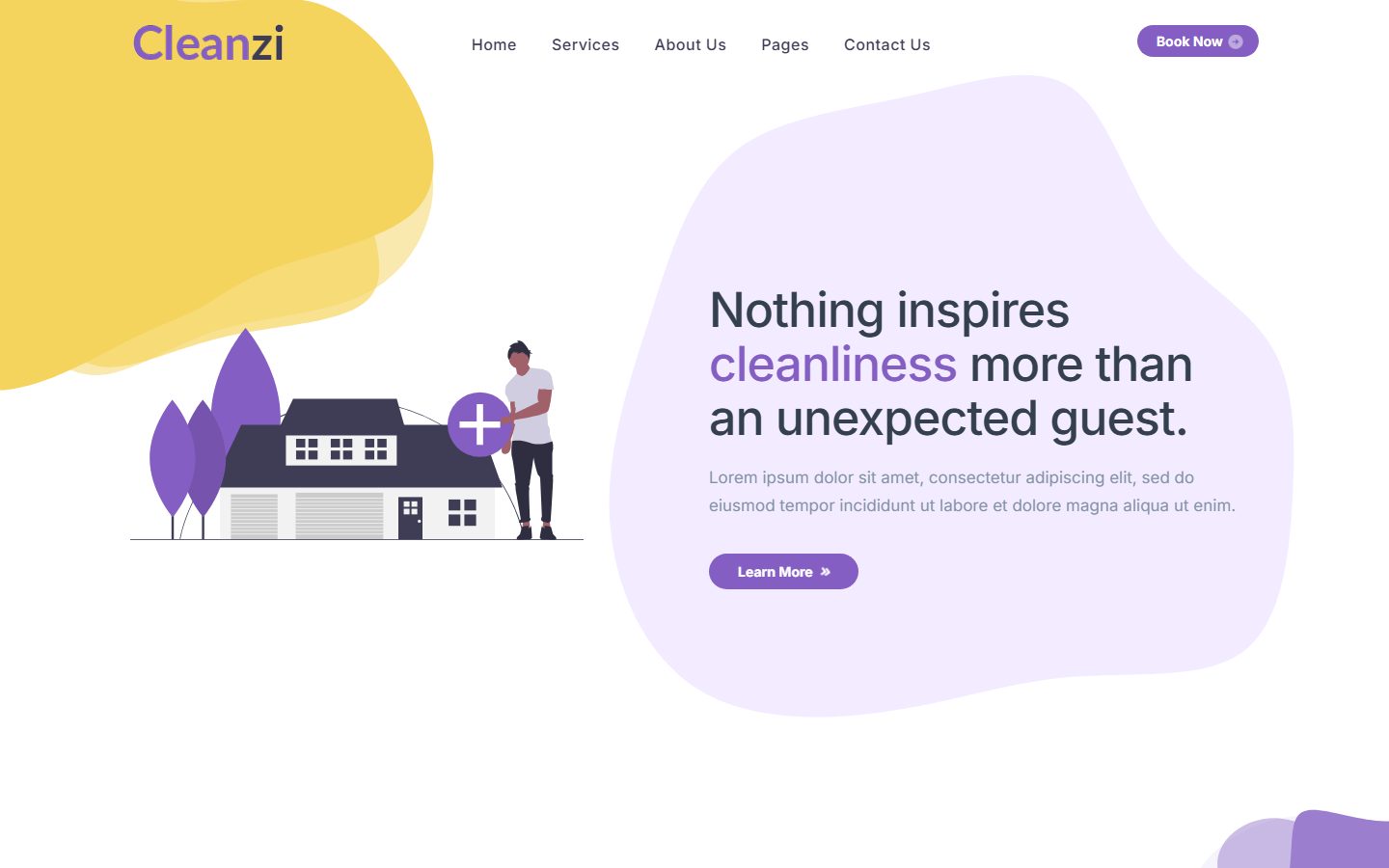Image resolution: width=1389 pixels, height=868 pixels.
Task: Click the purple plus circle icon
Action: pos(479,424)
